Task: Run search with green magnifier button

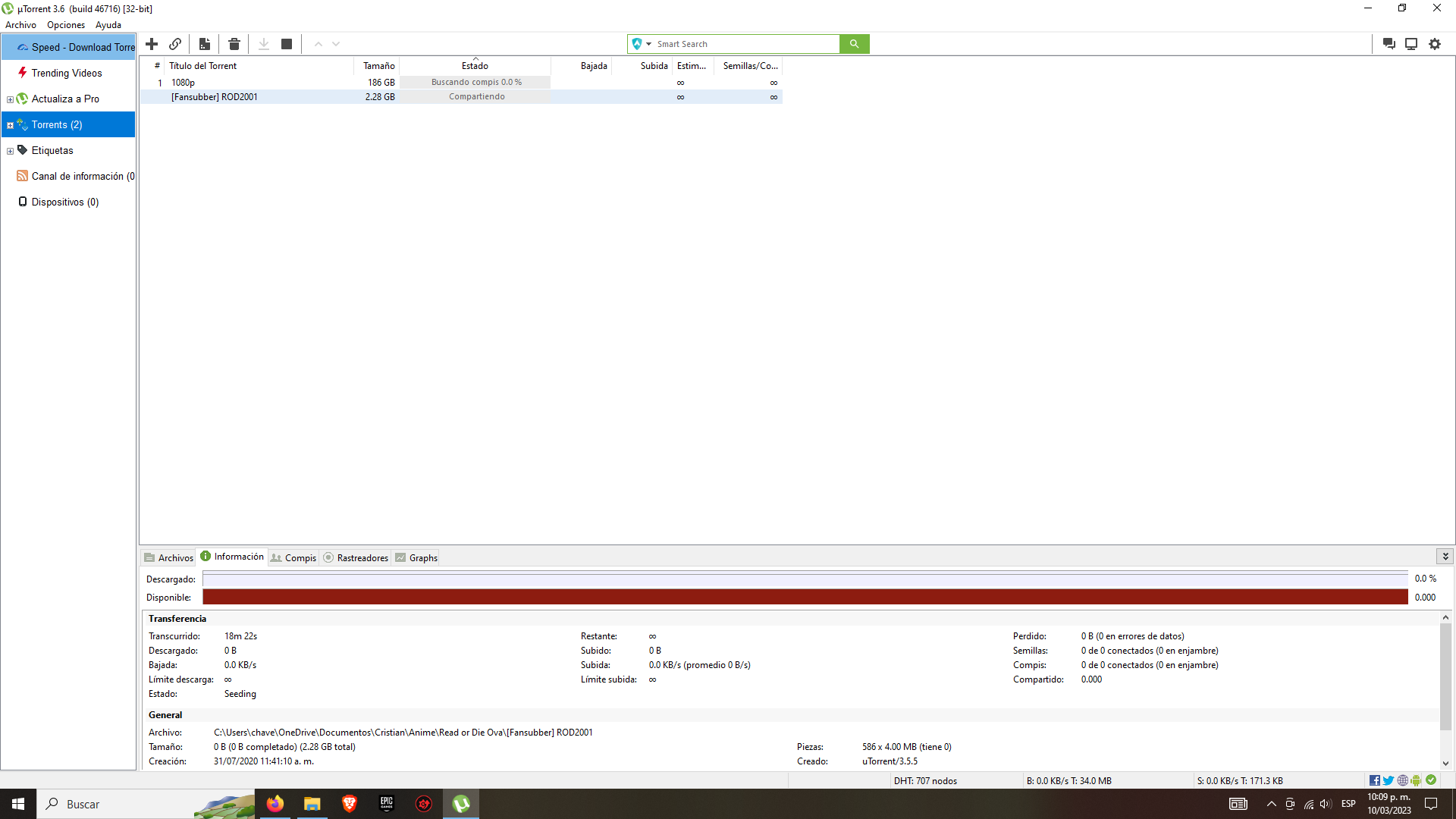Action: click(854, 44)
